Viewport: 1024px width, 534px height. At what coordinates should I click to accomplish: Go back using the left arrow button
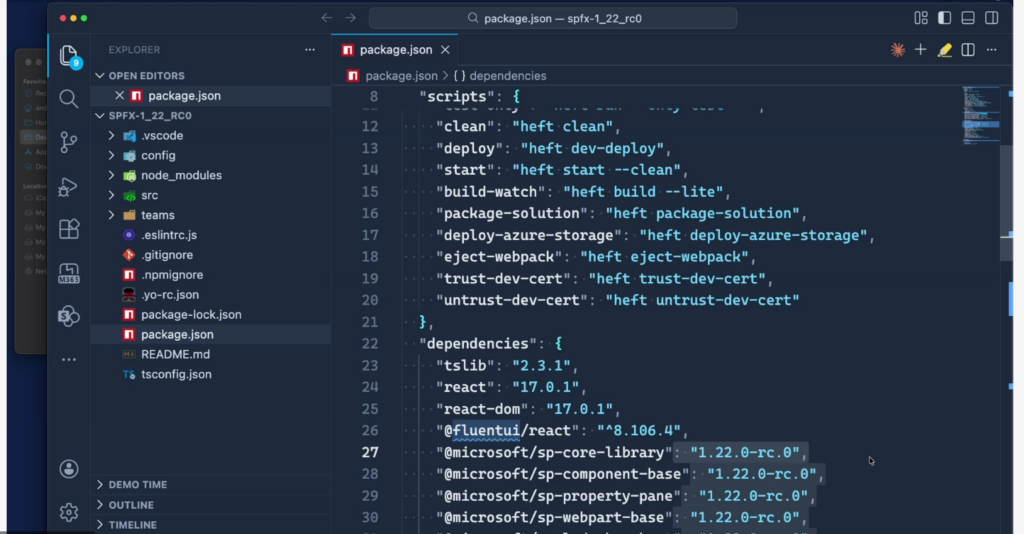pos(326,18)
